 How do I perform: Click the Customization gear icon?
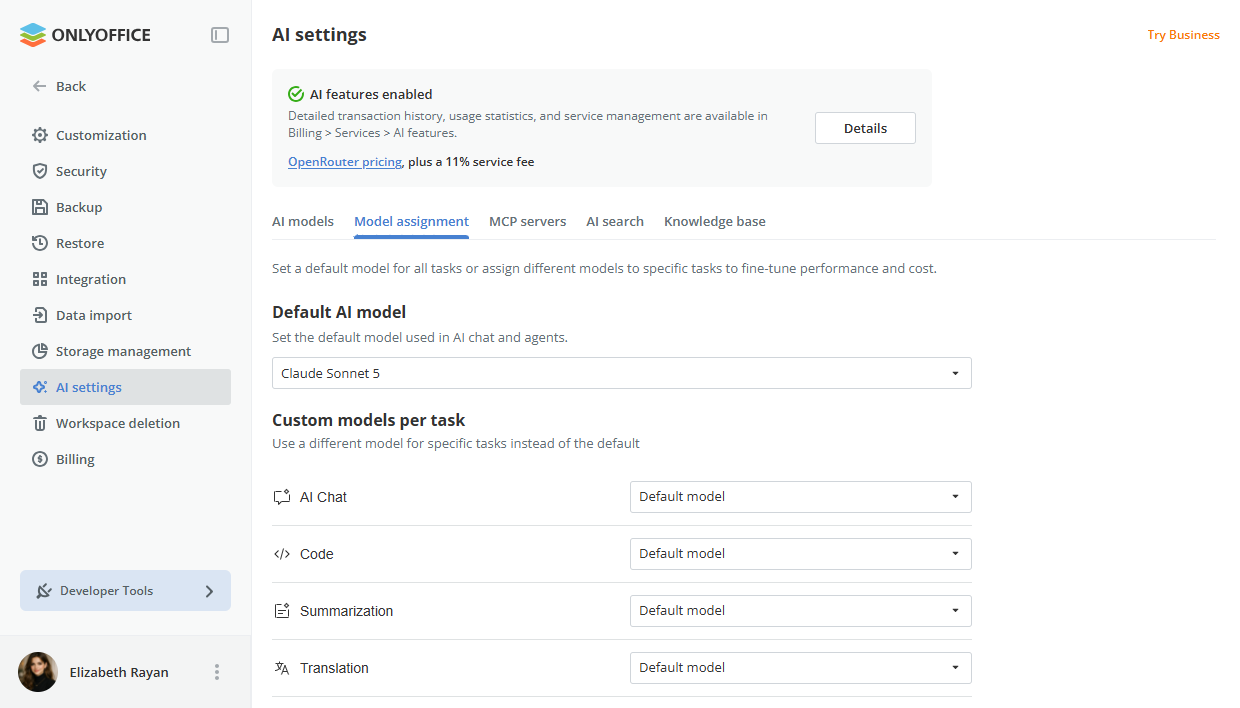click(40, 135)
